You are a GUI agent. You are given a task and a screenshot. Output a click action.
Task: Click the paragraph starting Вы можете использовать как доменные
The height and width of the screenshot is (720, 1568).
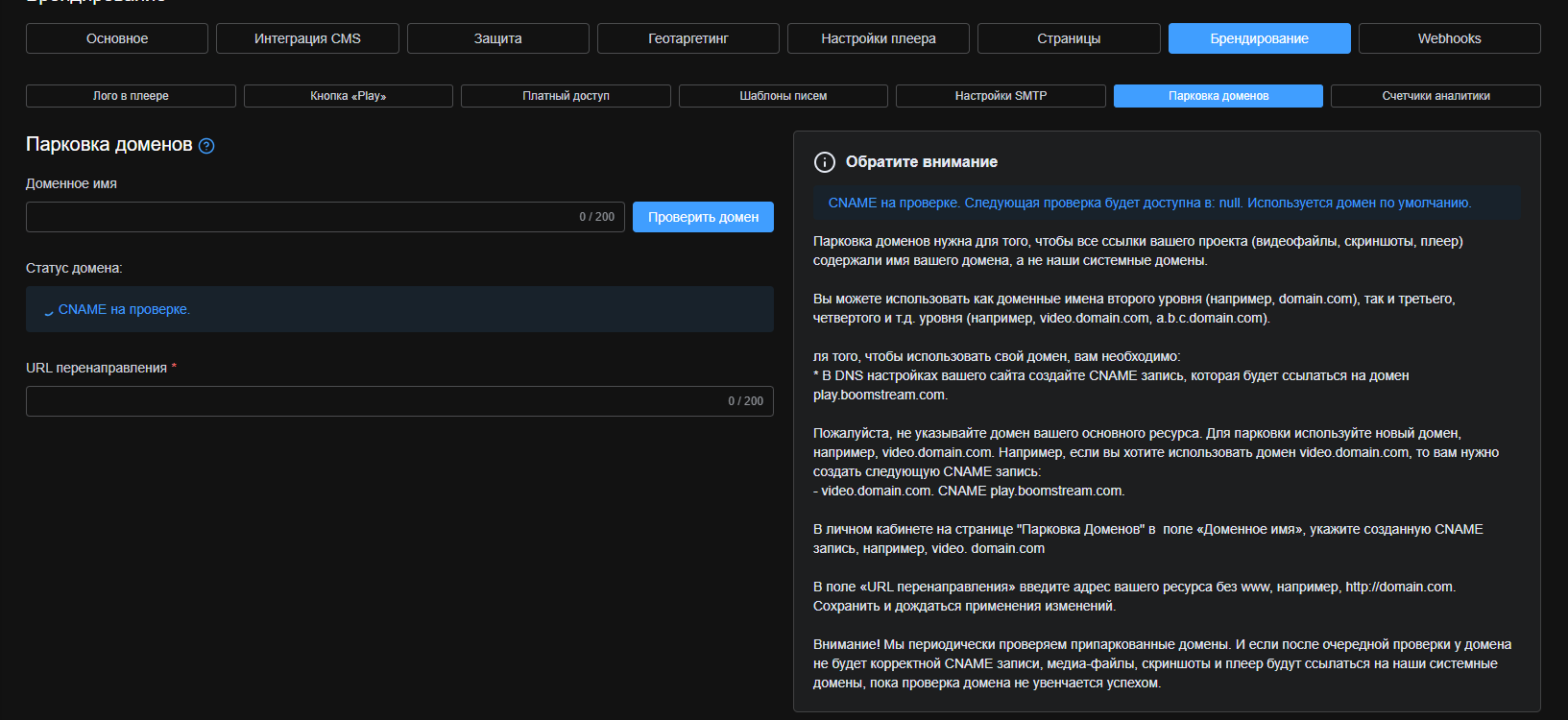click(1134, 308)
